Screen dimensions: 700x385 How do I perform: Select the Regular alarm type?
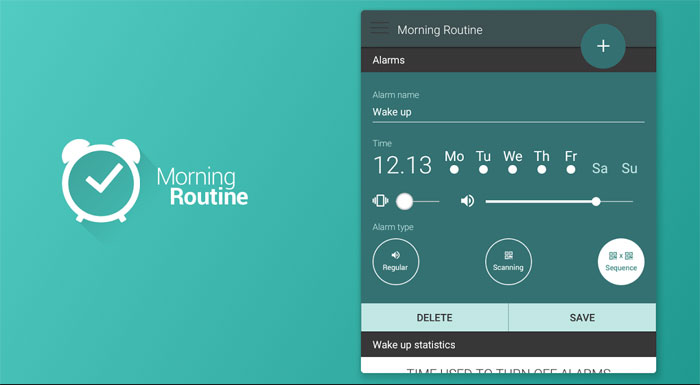click(396, 262)
